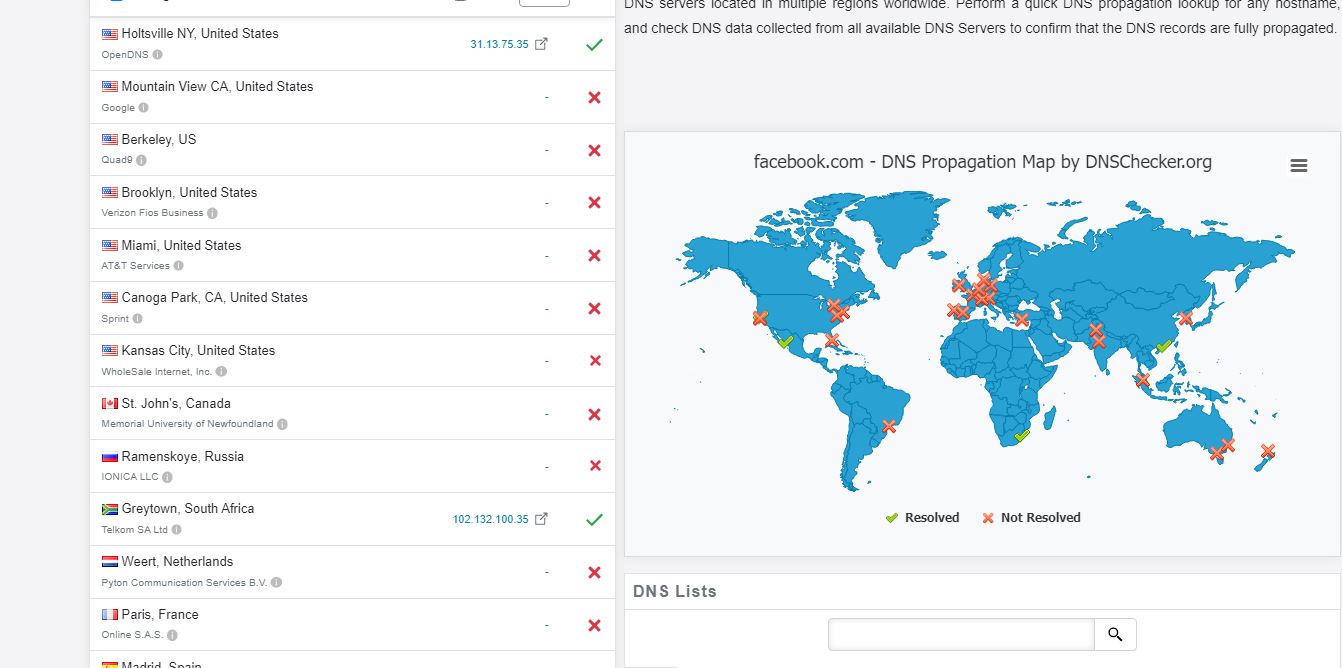1342x668 pixels.
Task: Click info icon next to Telkom SA Ltd
Action: click(x=176, y=530)
